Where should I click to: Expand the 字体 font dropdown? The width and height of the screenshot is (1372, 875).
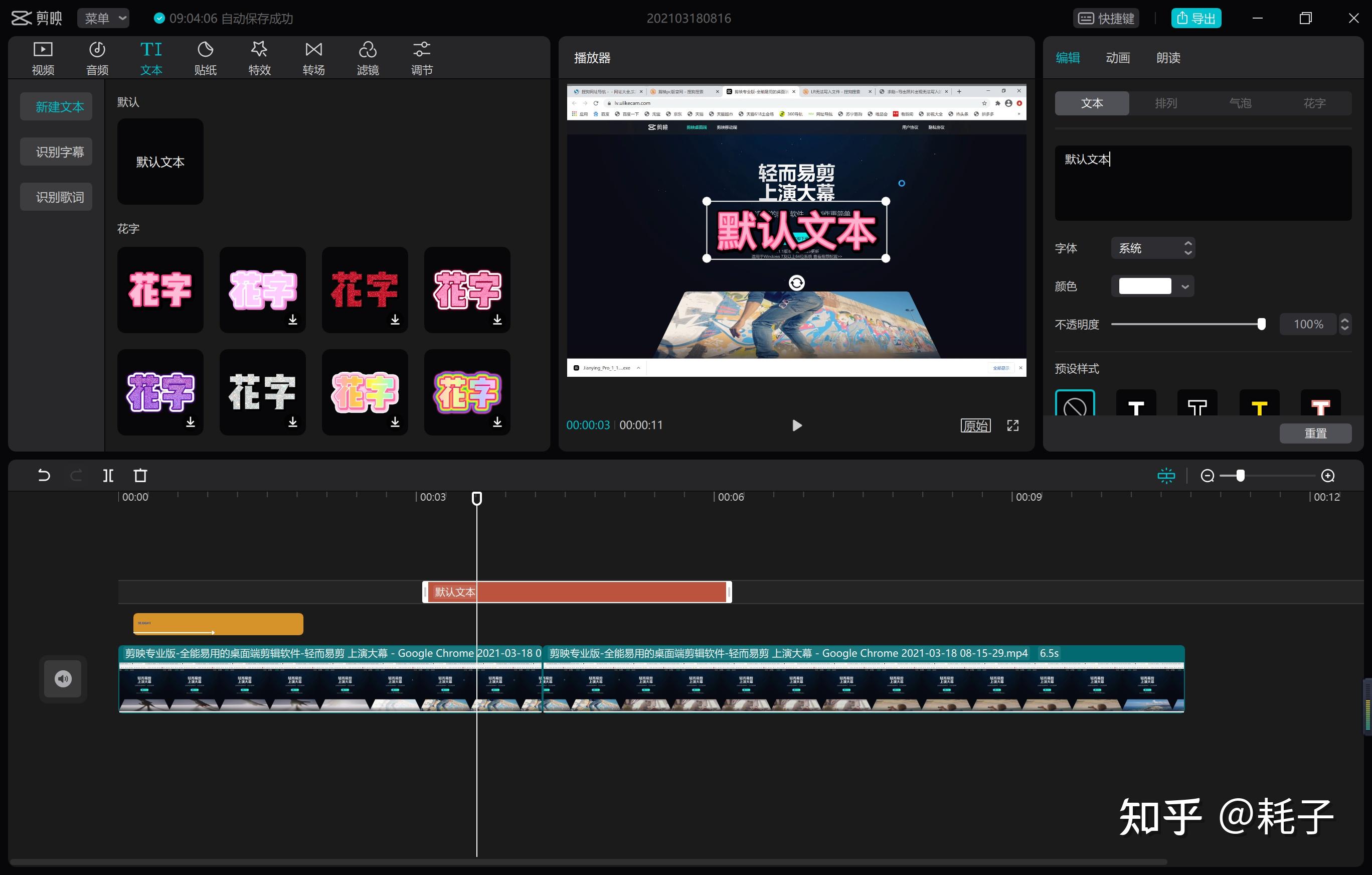(1153, 248)
